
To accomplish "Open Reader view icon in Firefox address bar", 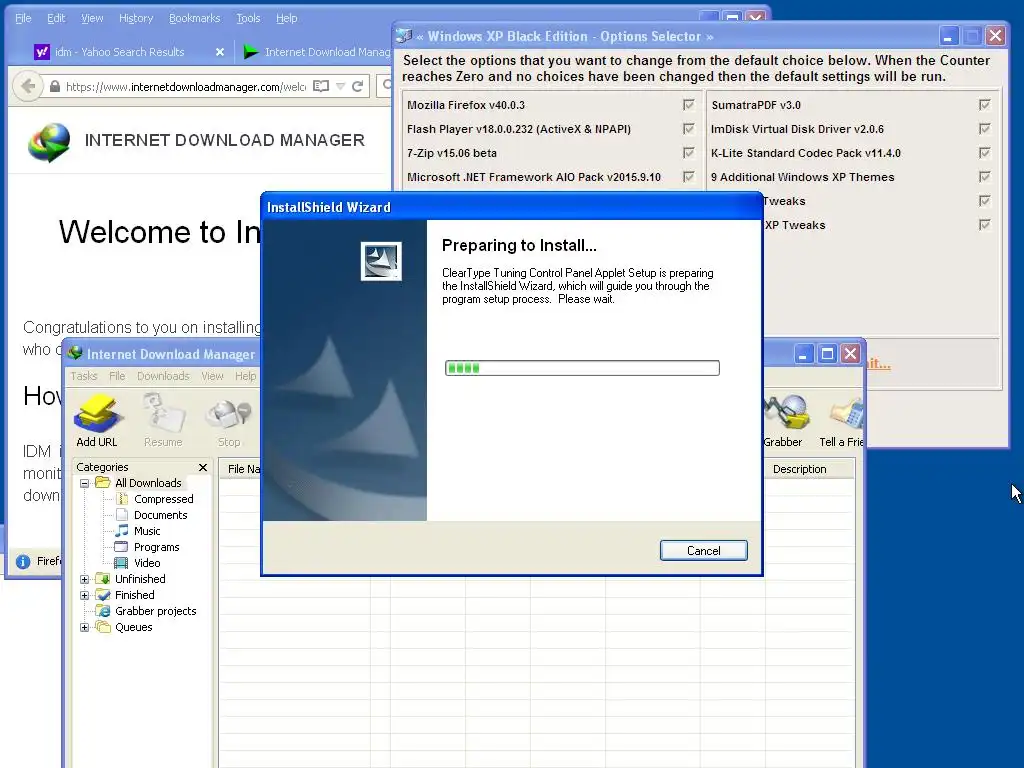I will [x=321, y=86].
